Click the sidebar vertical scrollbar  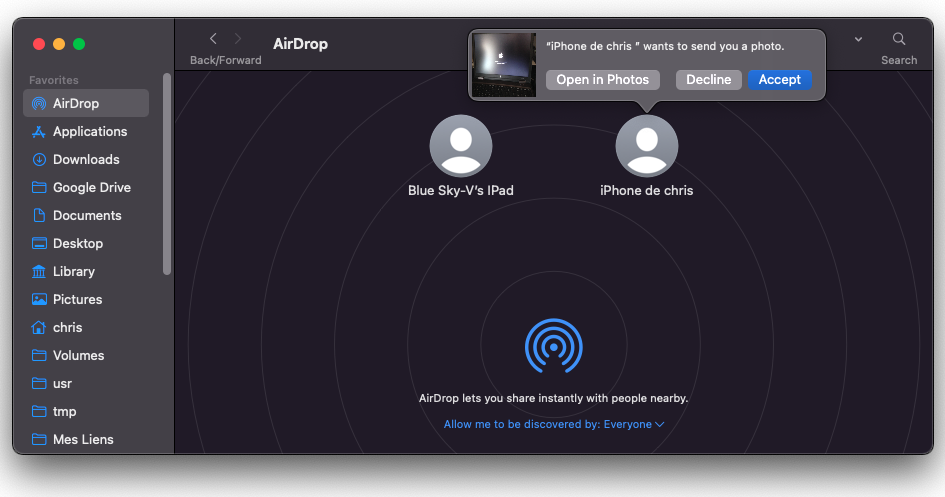click(x=167, y=174)
